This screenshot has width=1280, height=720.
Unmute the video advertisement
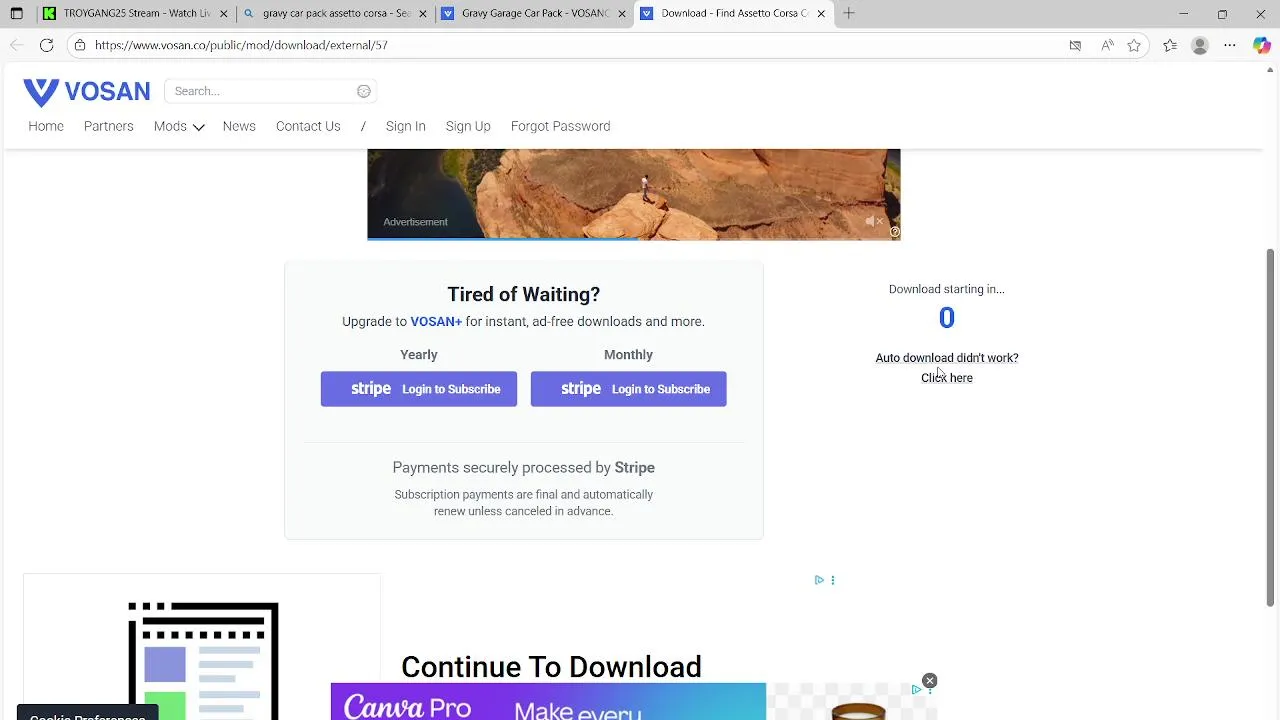click(x=874, y=221)
